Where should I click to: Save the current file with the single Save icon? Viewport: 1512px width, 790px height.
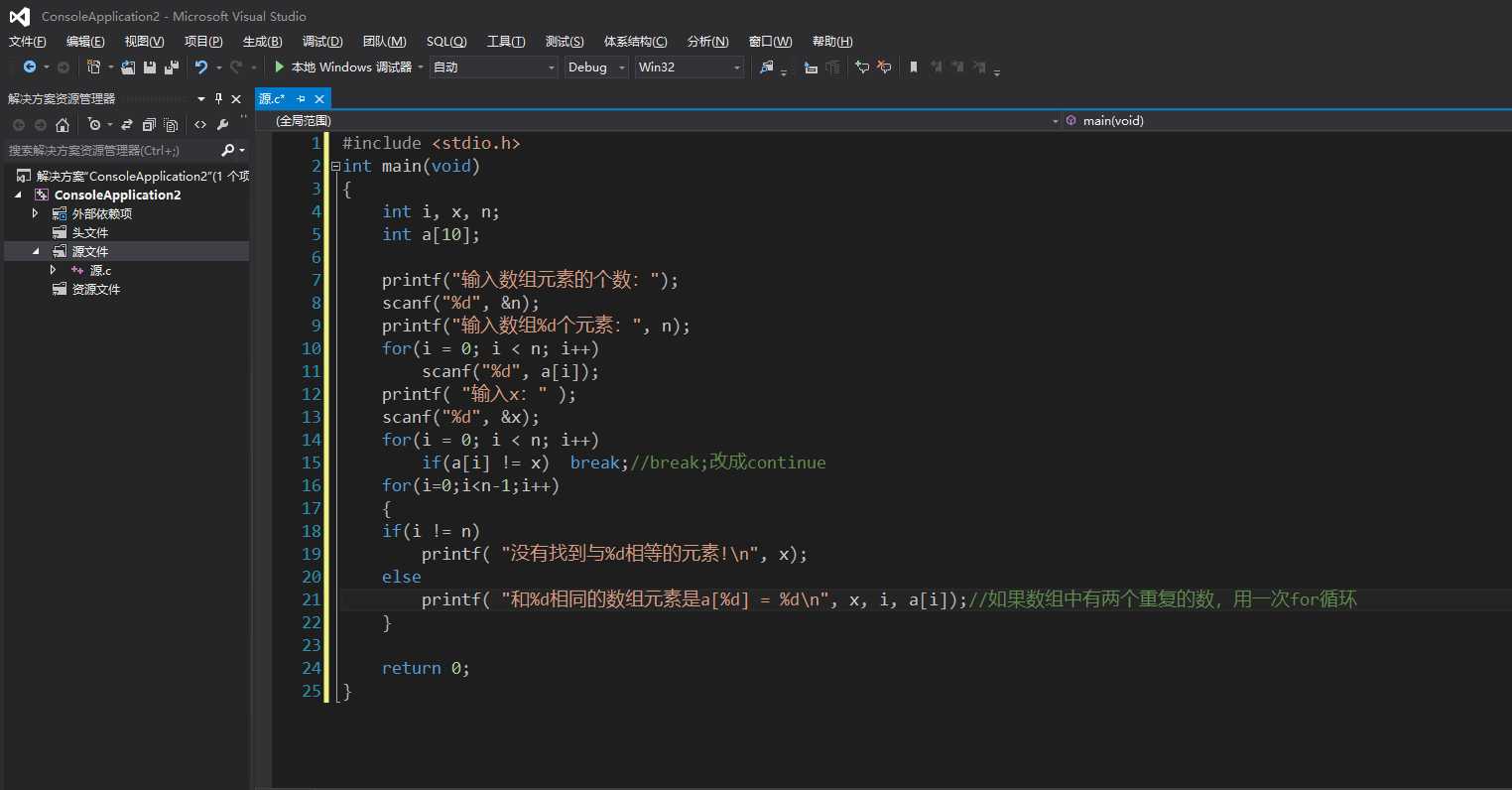pyautogui.click(x=150, y=66)
